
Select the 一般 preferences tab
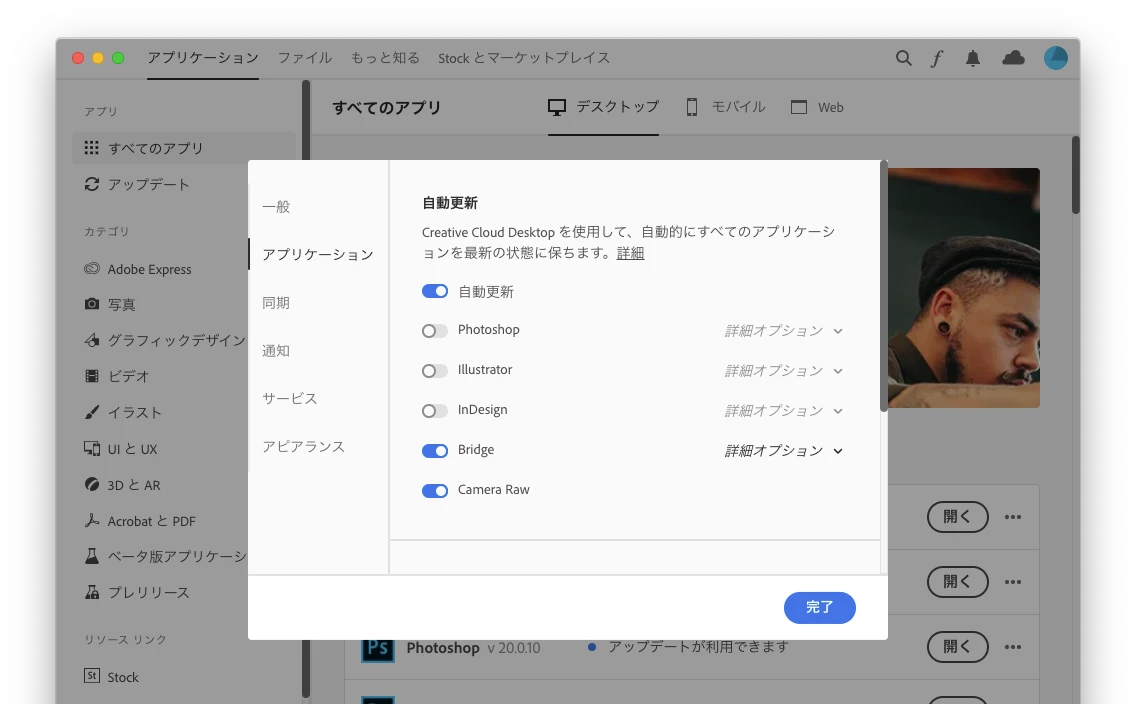(x=276, y=206)
